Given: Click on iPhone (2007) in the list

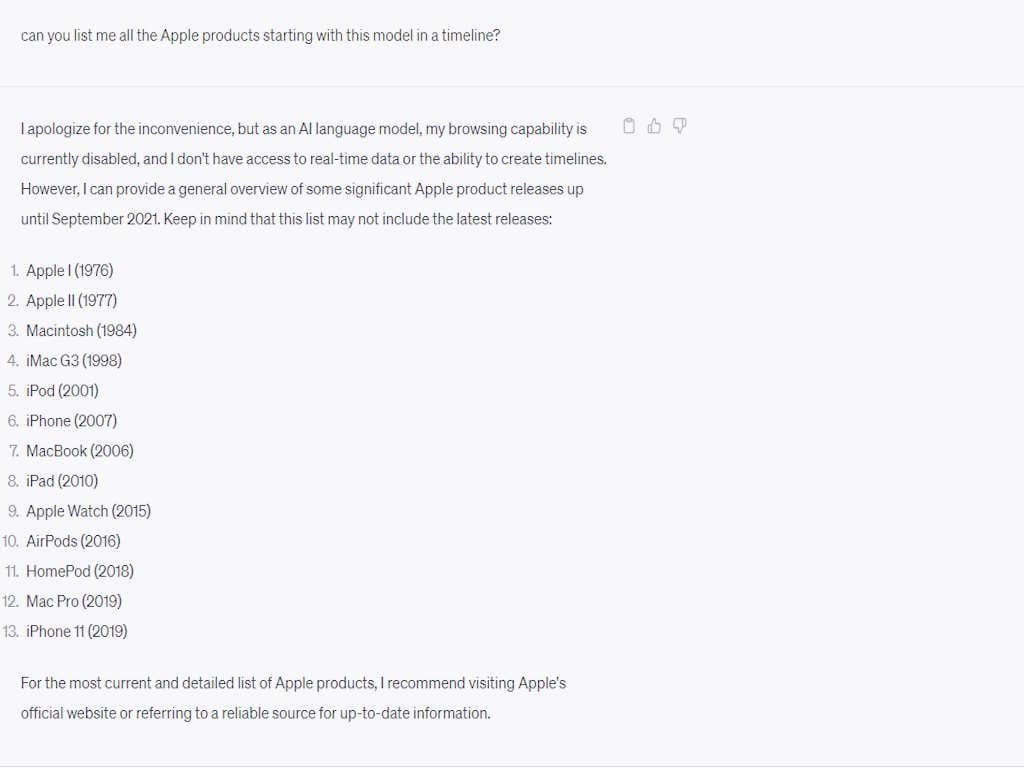Looking at the screenshot, I should pos(71,421).
